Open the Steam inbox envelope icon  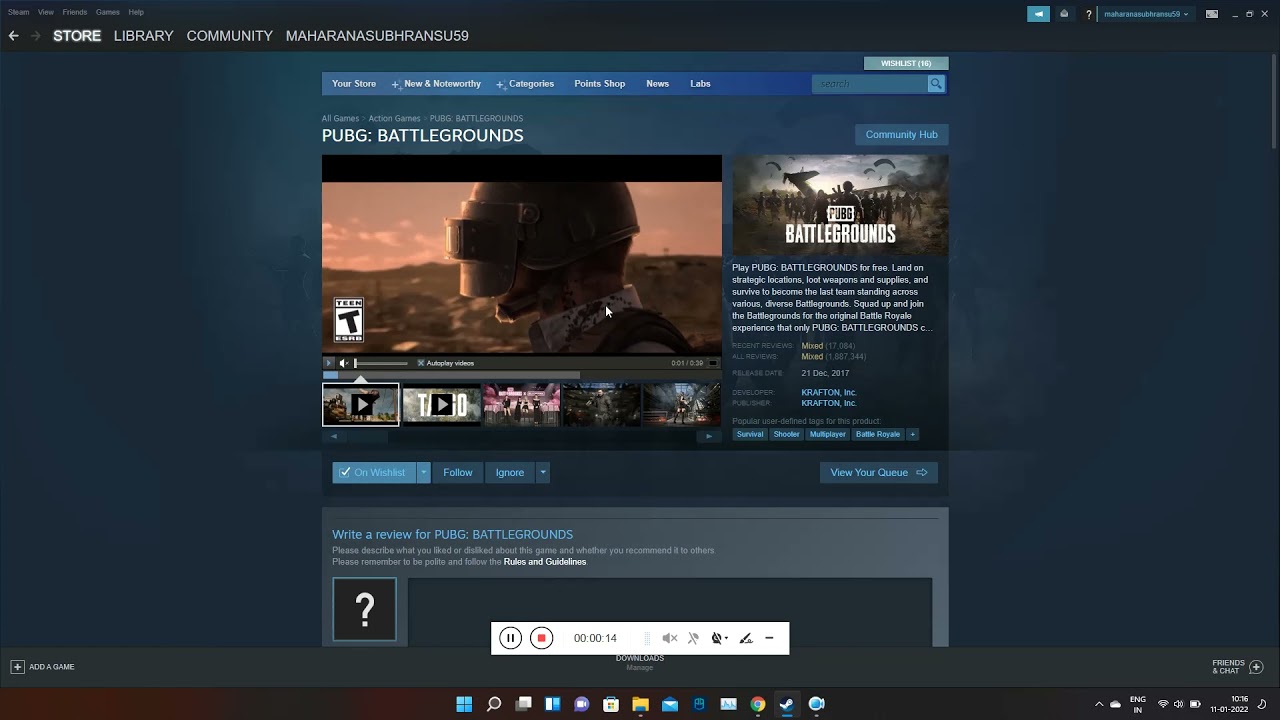click(x=1064, y=14)
